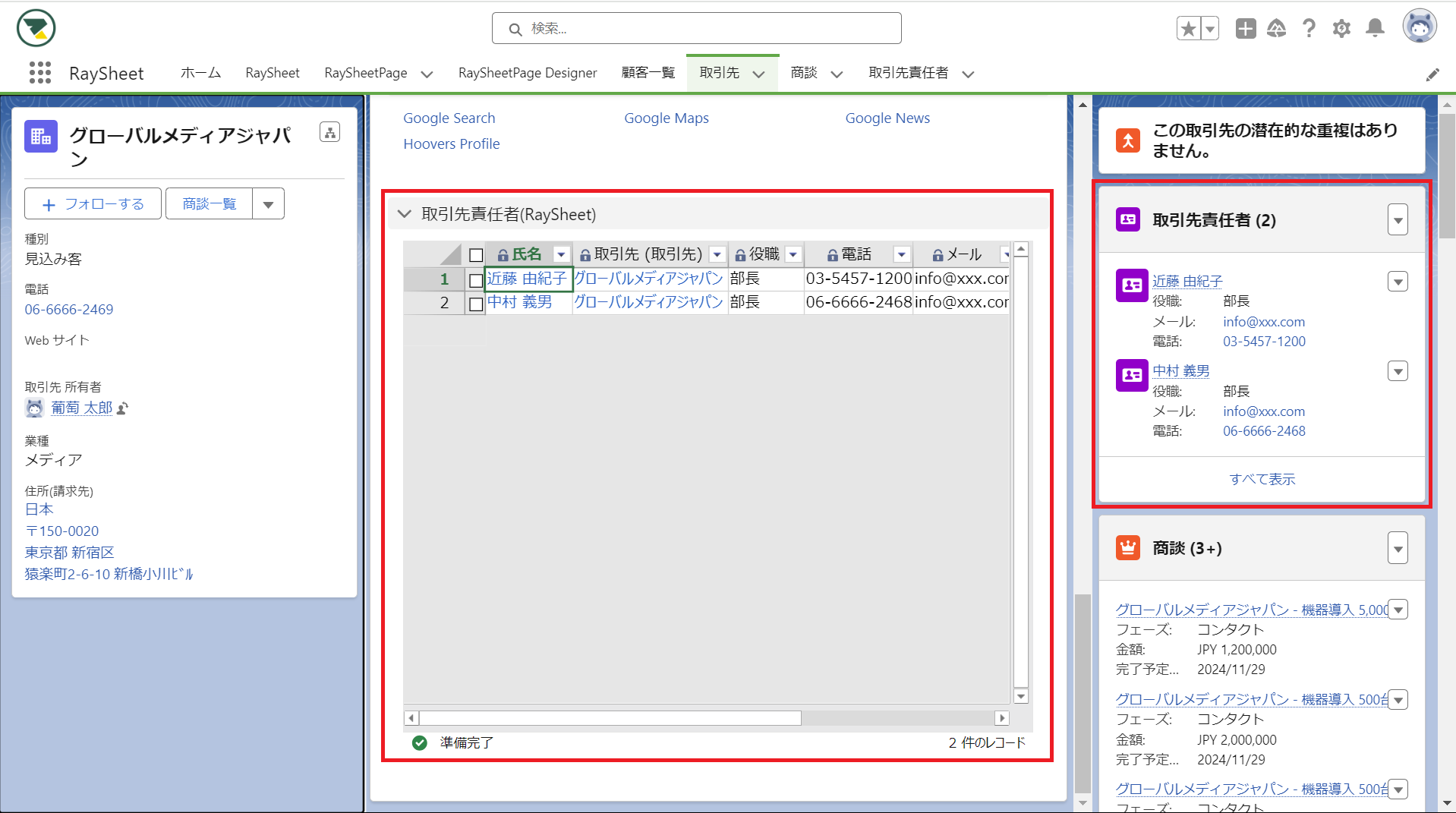Open the 取引先 (取引先) column filter dropdown
This screenshot has height=813, width=1456.
[x=717, y=255]
